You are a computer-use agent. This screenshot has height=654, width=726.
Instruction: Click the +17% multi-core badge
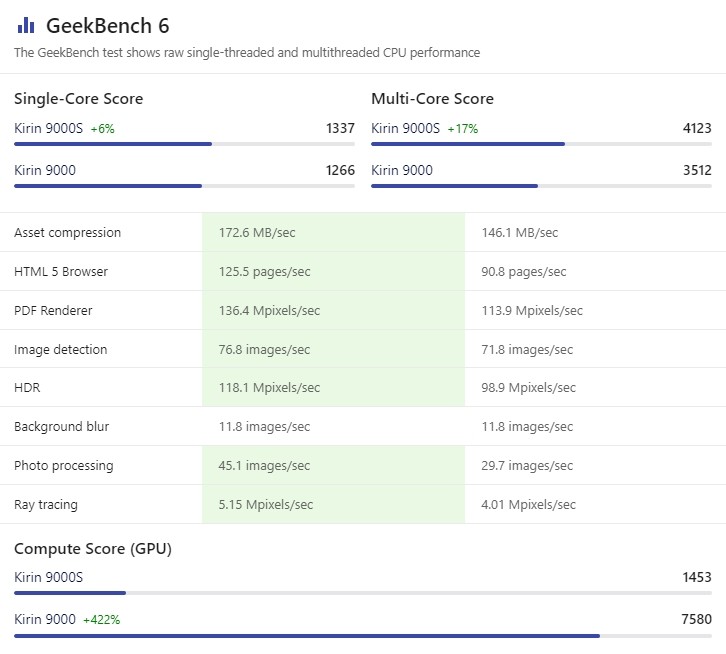pyautogui.click(x=462, y=129)
